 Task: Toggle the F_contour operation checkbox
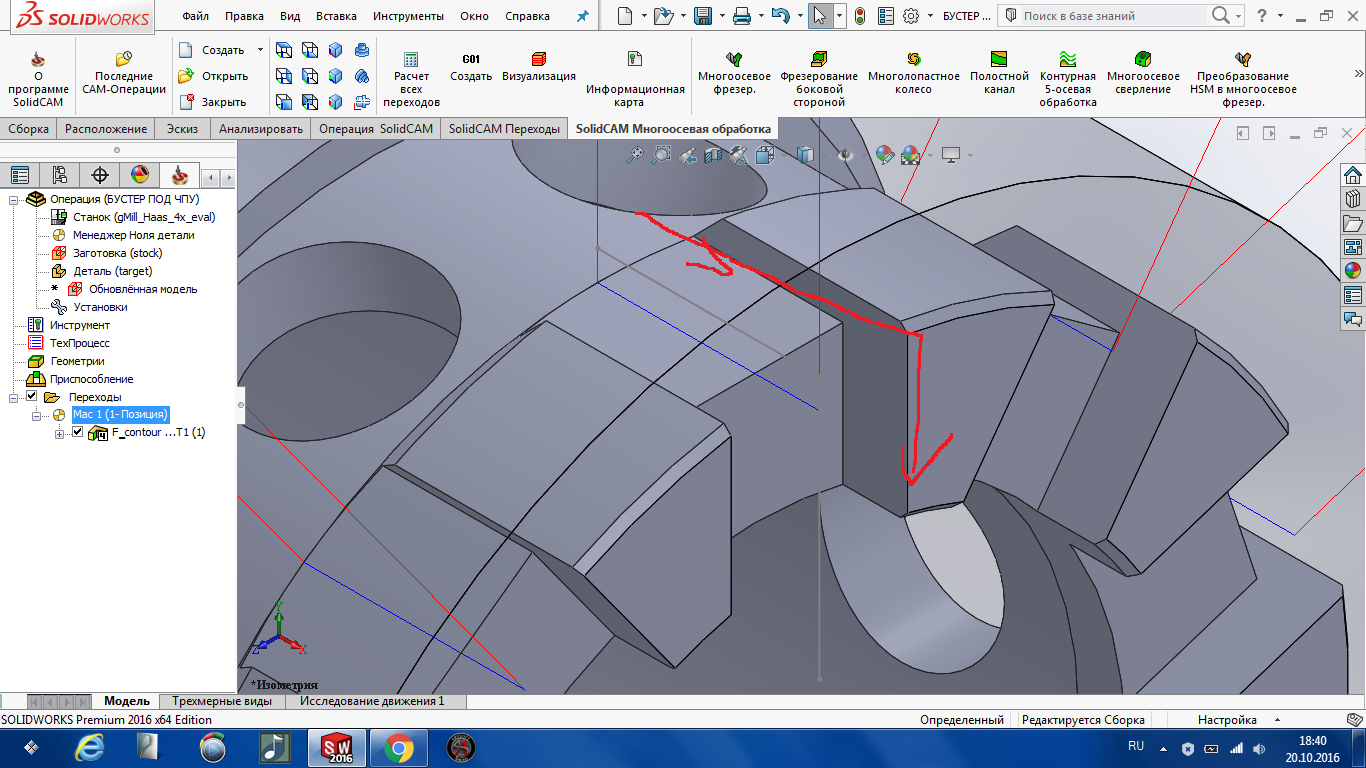(x=78, y=433)
